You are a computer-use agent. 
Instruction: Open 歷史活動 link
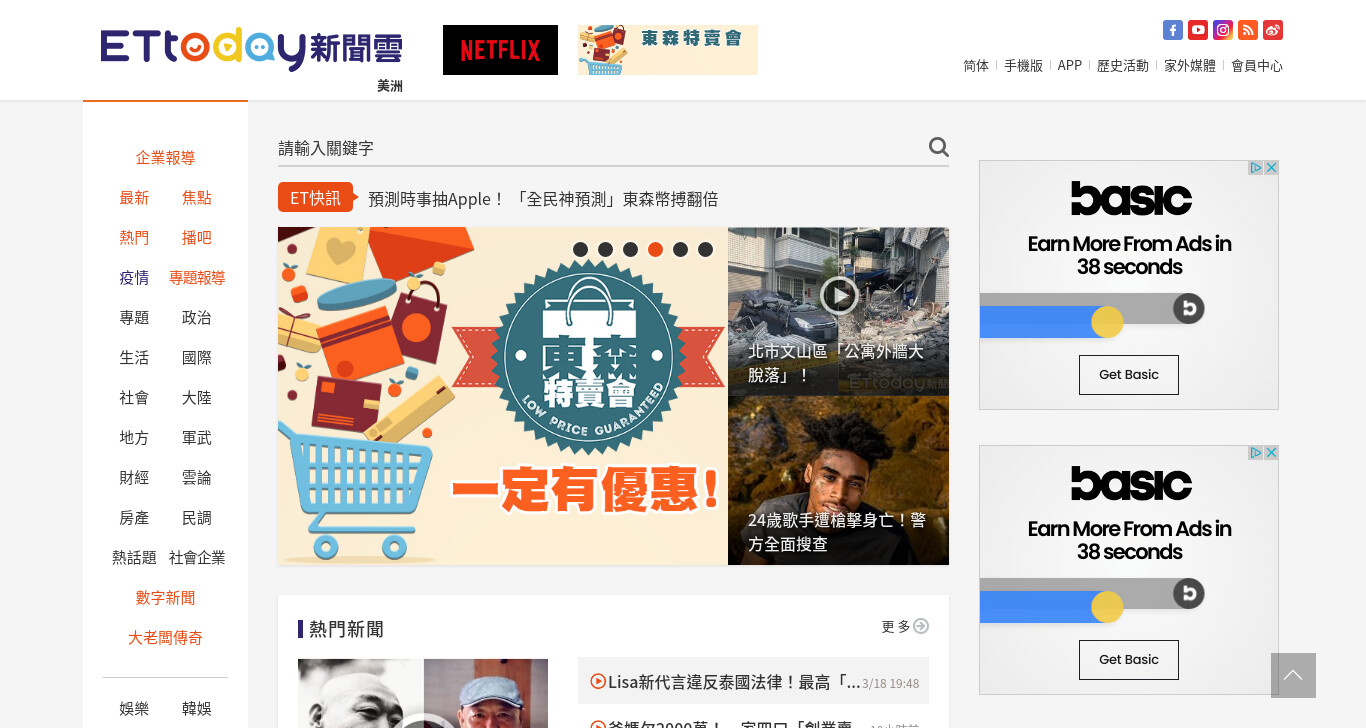[1123, 65]
